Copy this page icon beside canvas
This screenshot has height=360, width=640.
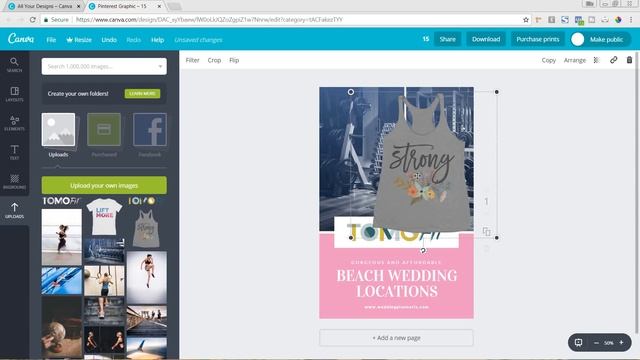point(487,231)
